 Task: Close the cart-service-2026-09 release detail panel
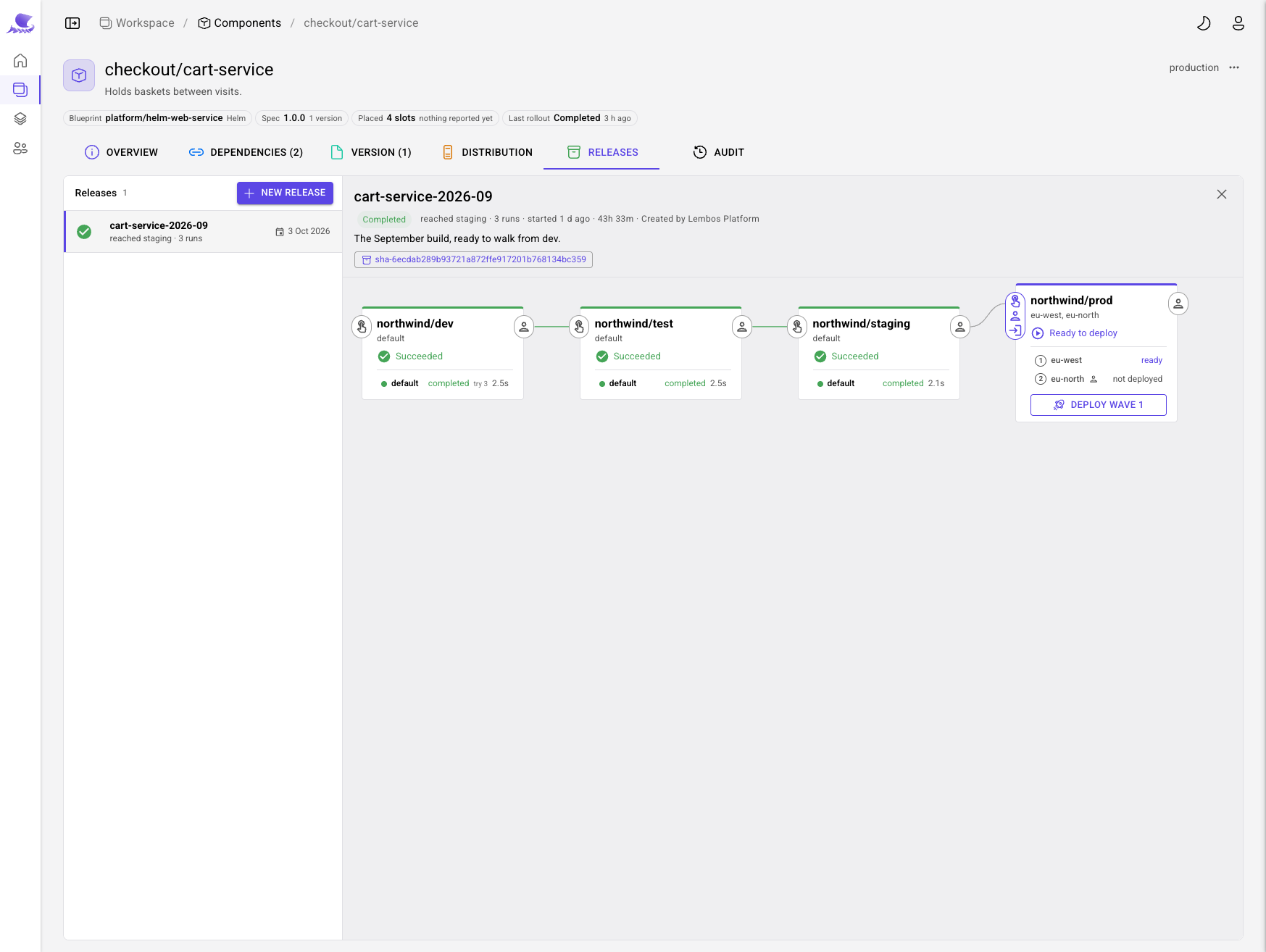[x=1222, y=194]
